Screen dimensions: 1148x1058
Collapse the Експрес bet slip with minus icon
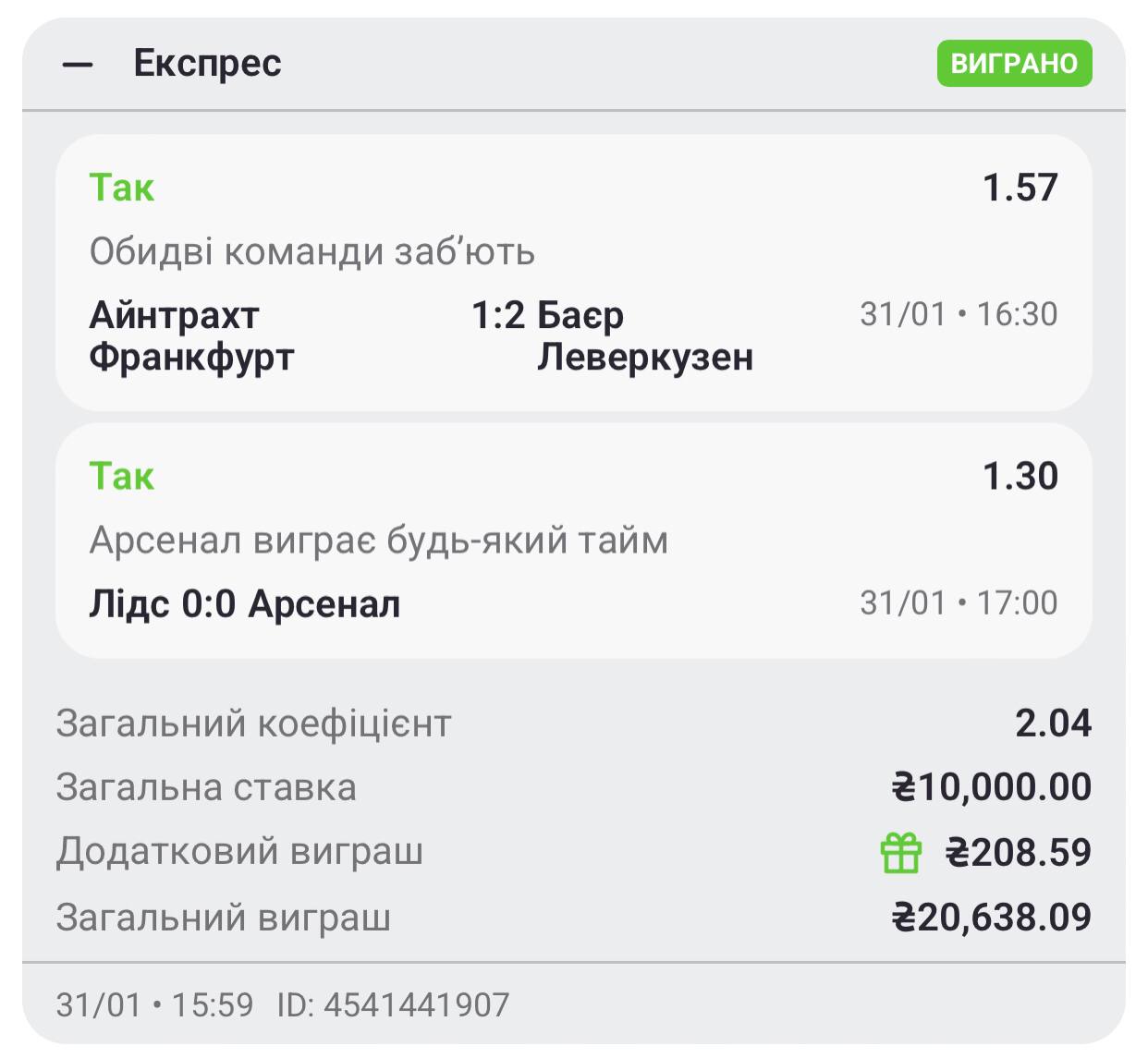click(x=78, y=65)
